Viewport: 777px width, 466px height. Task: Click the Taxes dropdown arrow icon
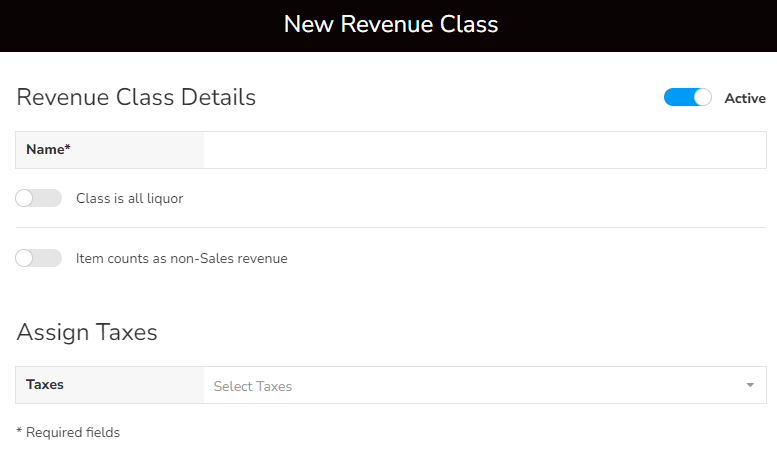tap(750, 386)
